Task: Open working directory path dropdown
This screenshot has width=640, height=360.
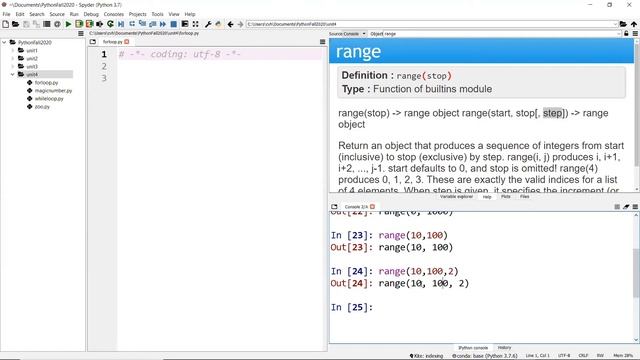Action: tap(615, 24)
